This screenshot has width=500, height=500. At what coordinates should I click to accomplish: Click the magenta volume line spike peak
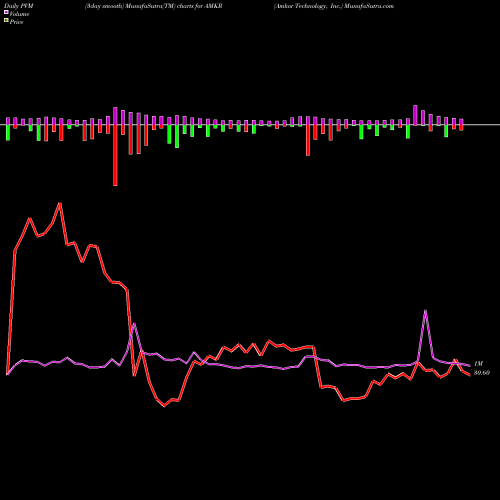click(425, 311)
